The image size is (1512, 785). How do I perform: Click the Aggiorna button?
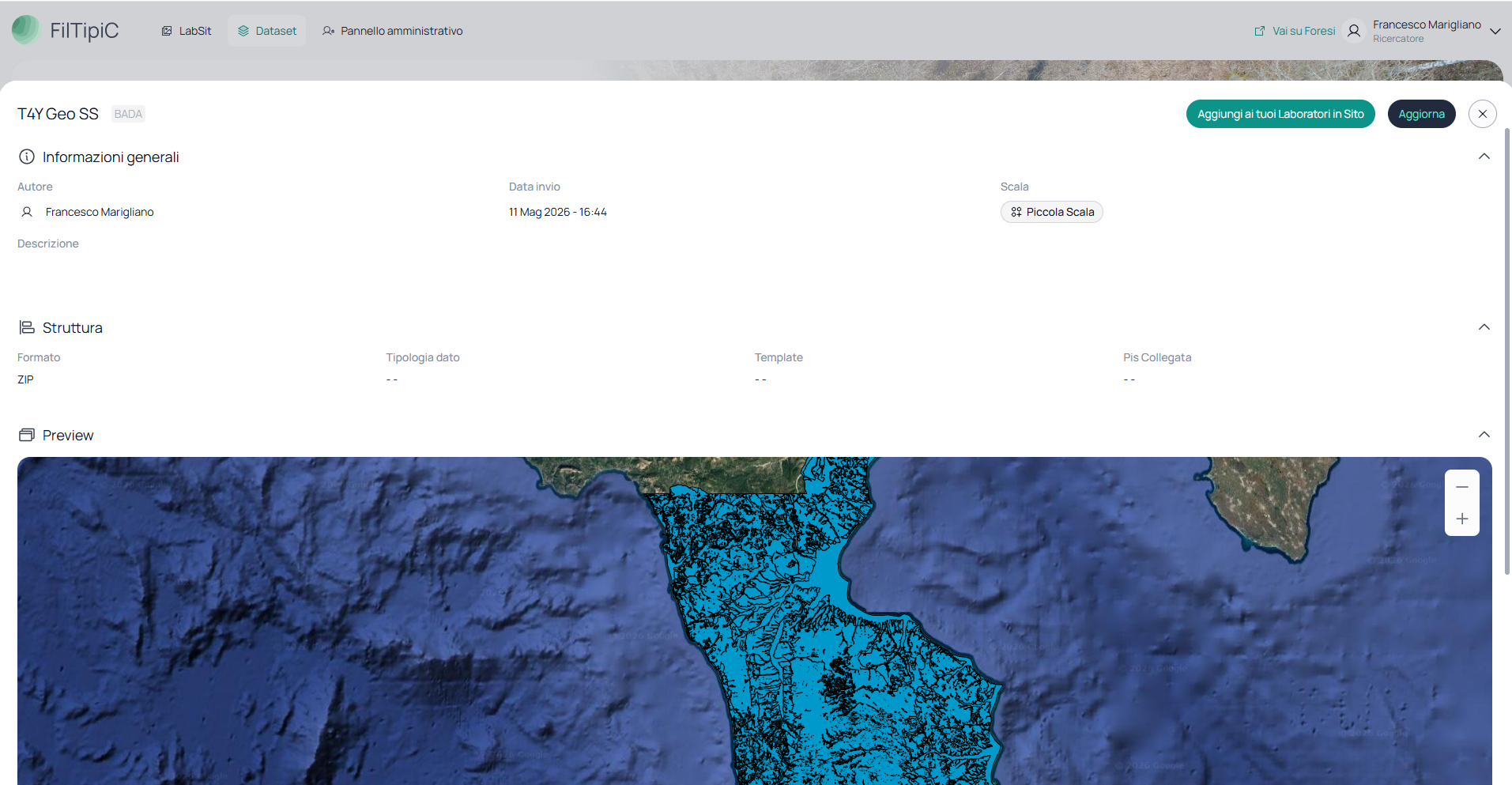[x=1421, y=114]
